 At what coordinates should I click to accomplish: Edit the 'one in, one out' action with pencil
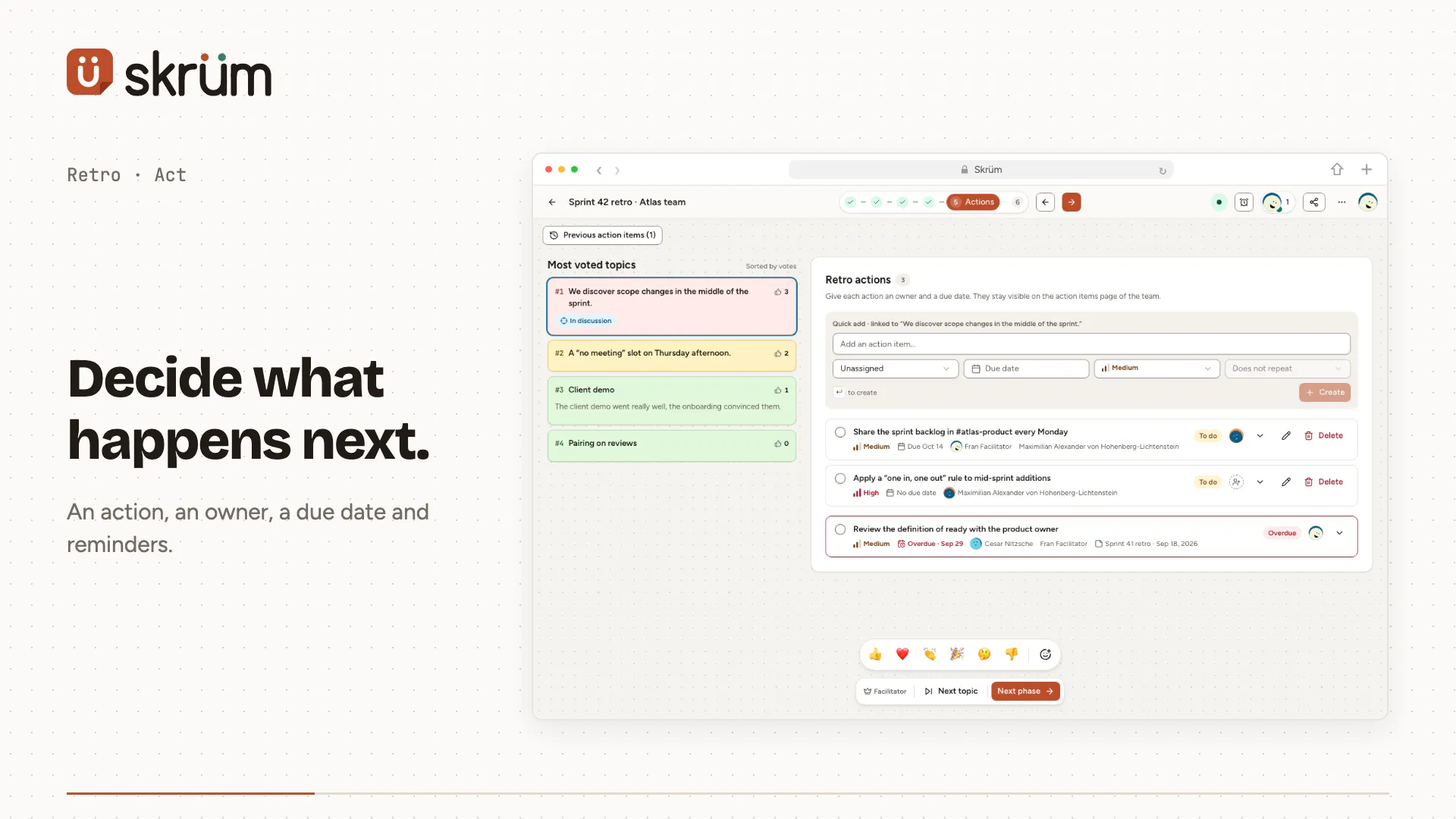[x=1286, y=482]
